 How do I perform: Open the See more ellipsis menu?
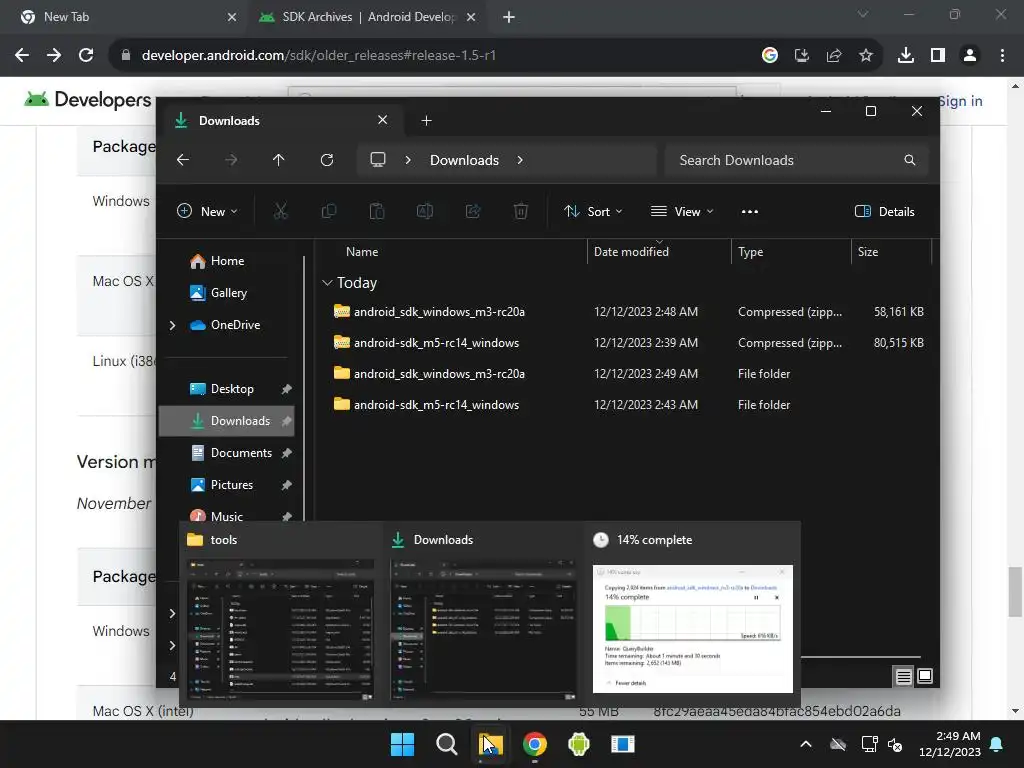[x=750, y=212]
